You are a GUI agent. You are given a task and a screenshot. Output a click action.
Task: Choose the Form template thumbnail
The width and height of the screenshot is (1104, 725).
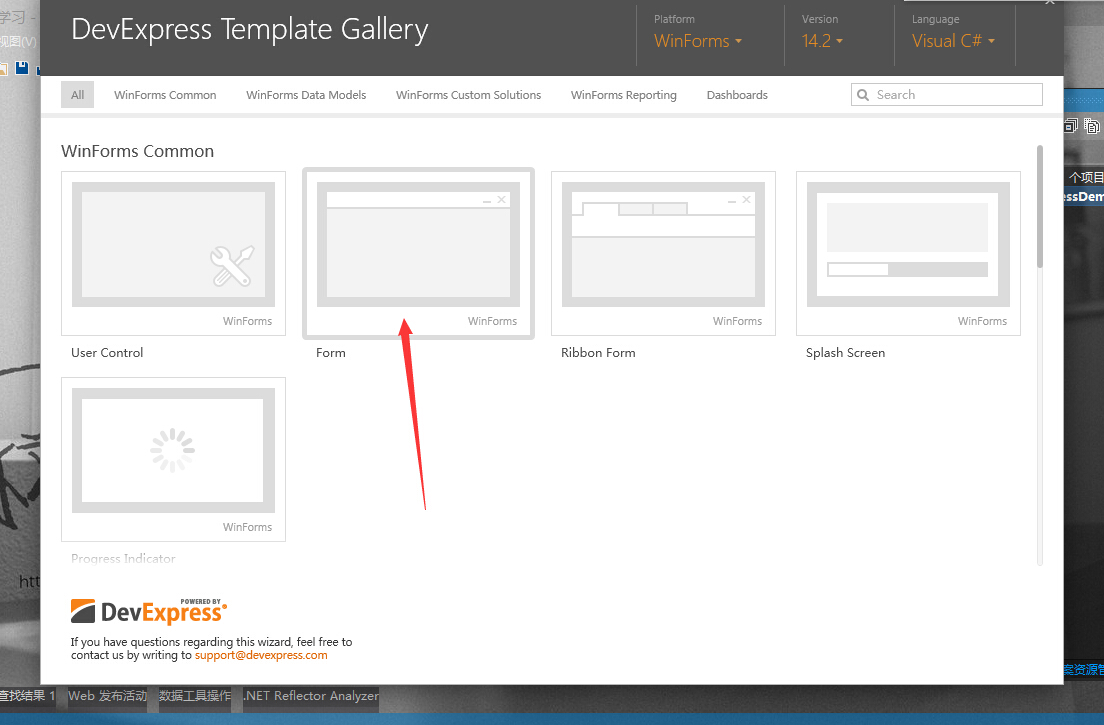[x=418, y=253]
